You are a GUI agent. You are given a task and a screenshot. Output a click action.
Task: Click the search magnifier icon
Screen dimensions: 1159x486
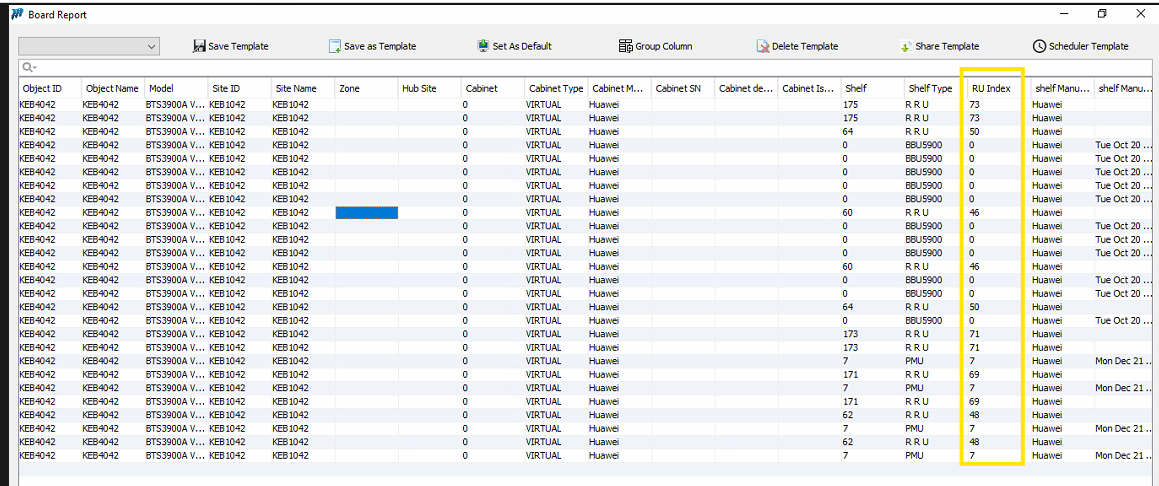29,68
